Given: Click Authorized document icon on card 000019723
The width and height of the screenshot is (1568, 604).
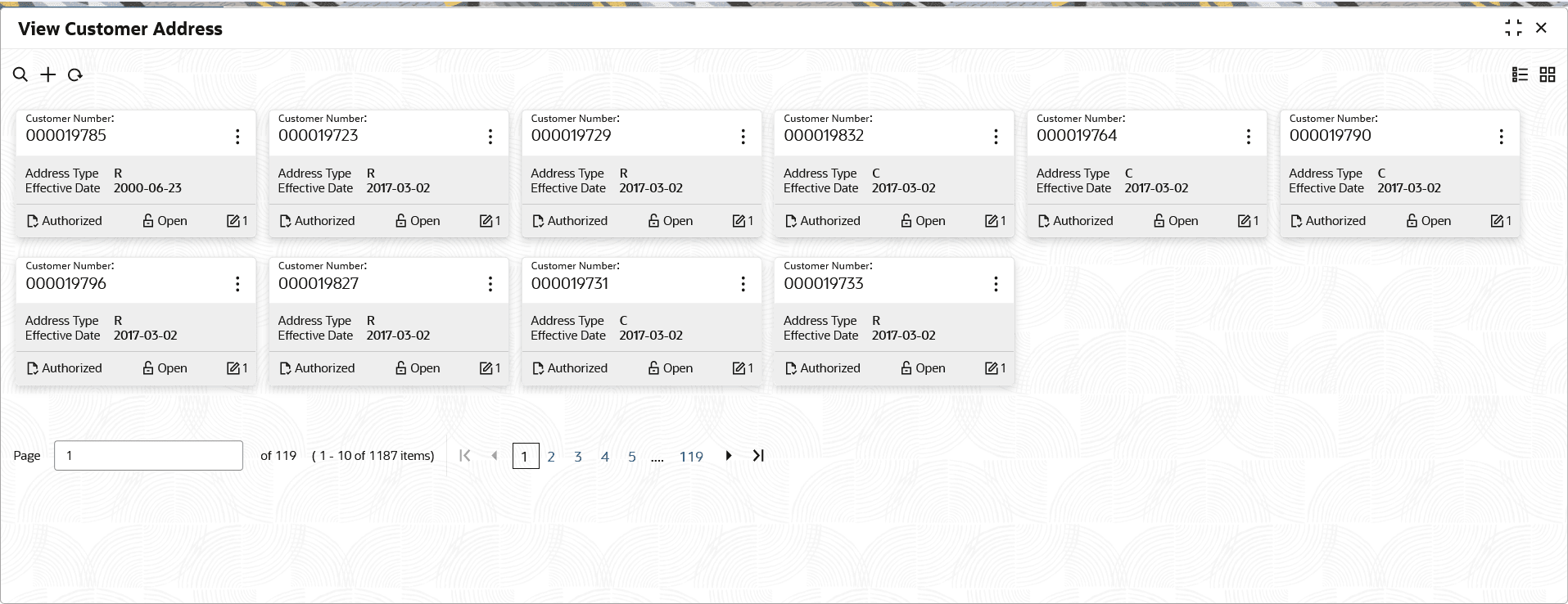Looking at the screenshot, I should tap(286, 221).
